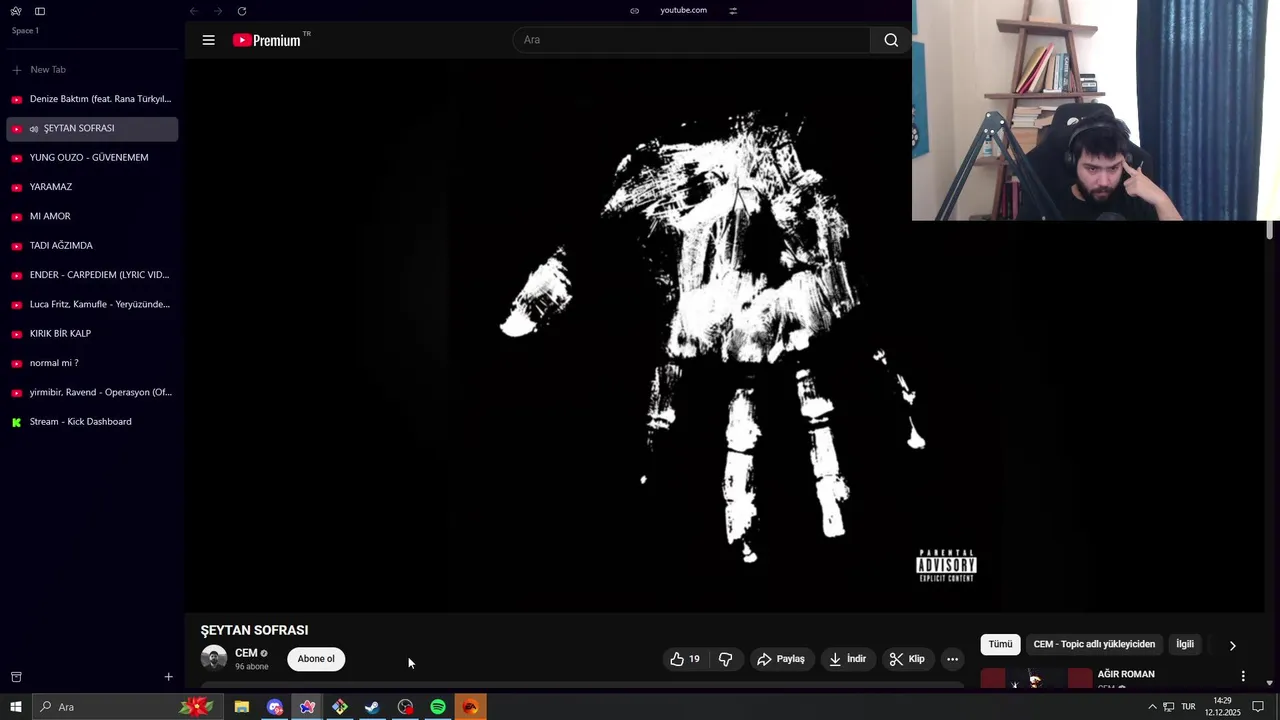Click the youtube.com address text
The height and width of the screenshot is (720, 1280).
point(683,10)
